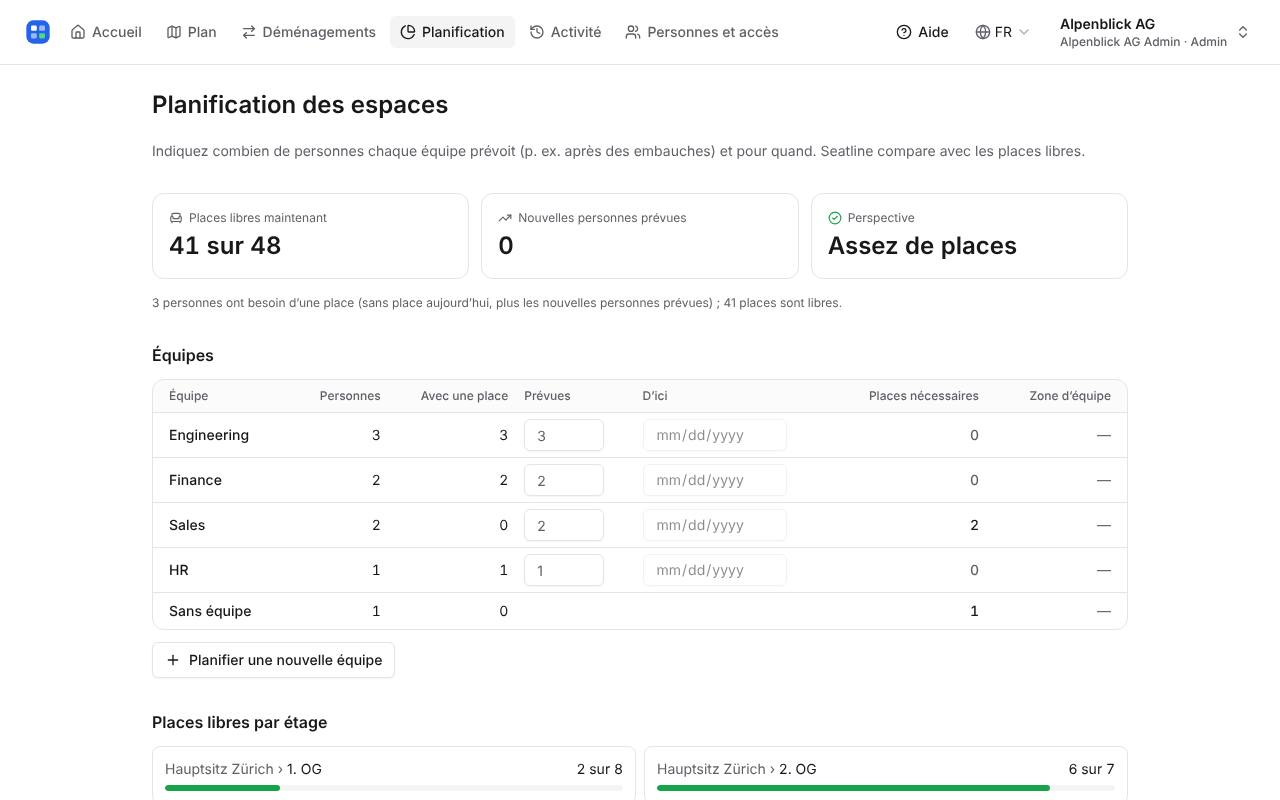Expand the Alpenblick AG account switcher

point(1155,32)
